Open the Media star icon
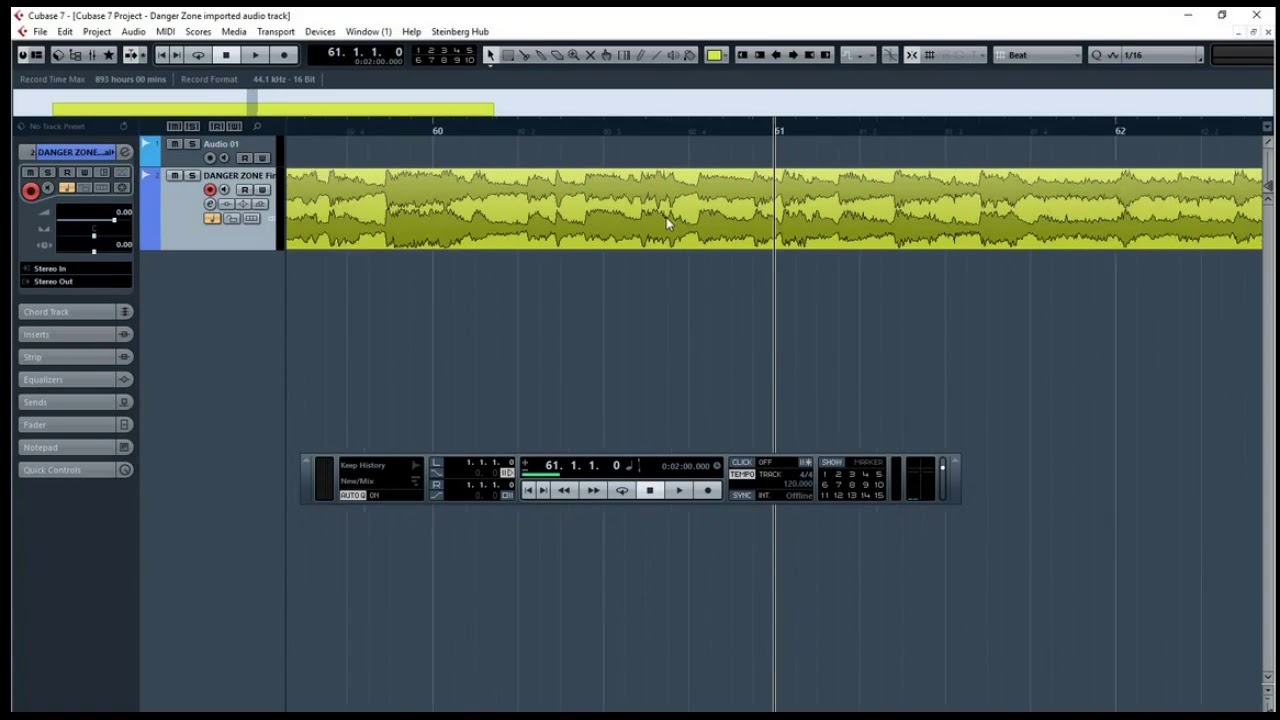 (x=109, y=55)
